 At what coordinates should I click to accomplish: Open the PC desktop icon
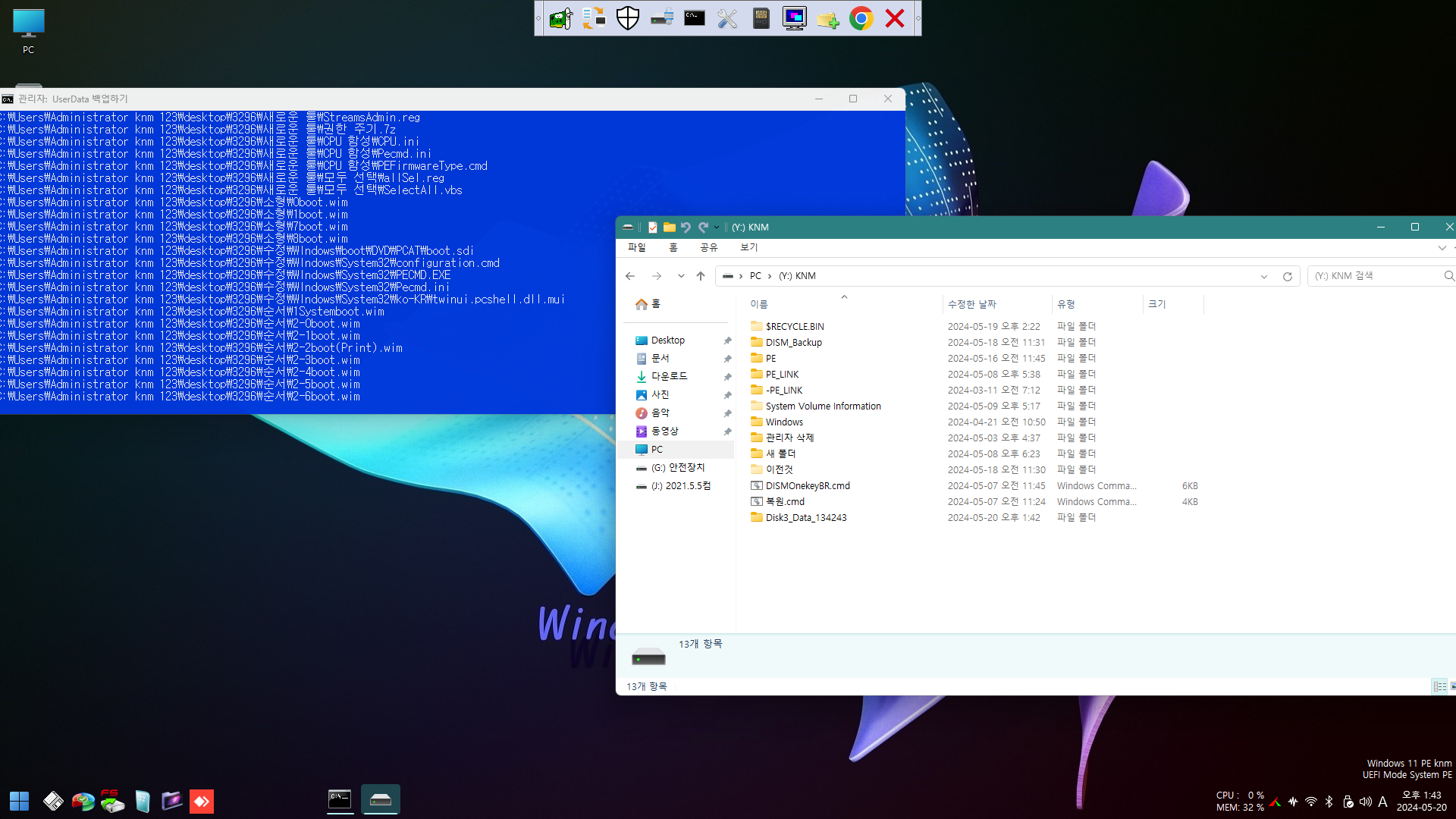pos(29,31)
